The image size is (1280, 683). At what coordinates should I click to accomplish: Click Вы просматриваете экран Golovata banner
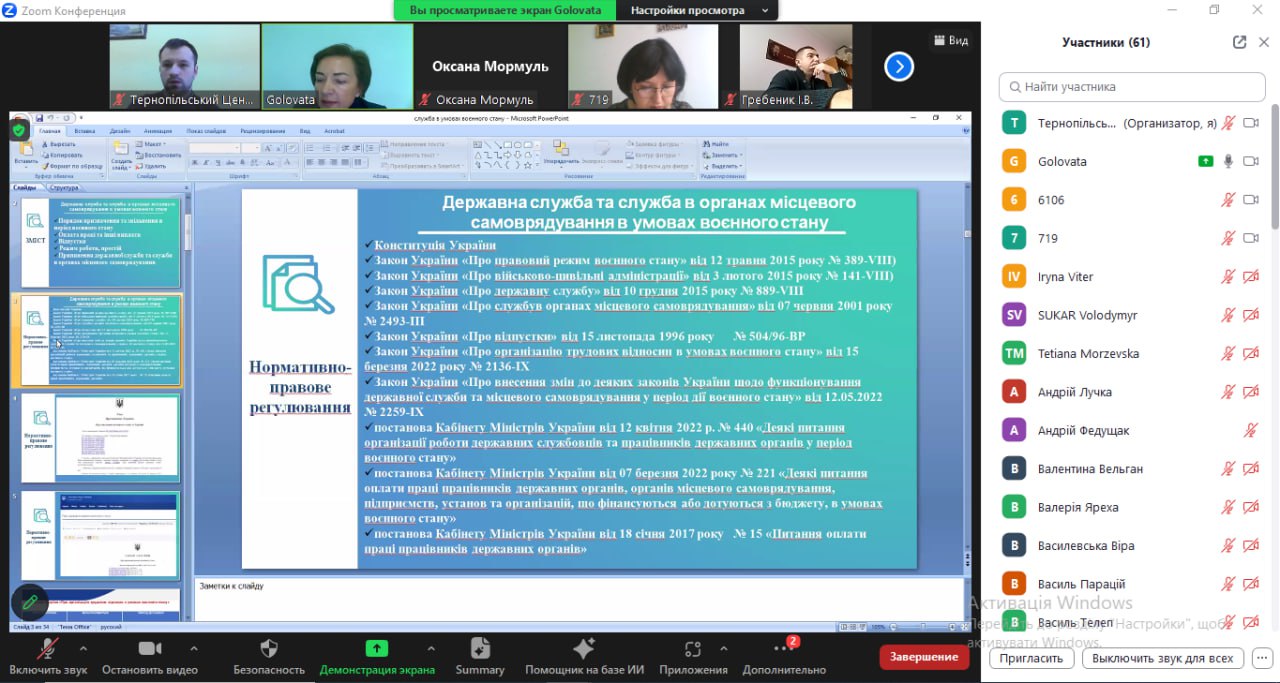pos(506,10)
